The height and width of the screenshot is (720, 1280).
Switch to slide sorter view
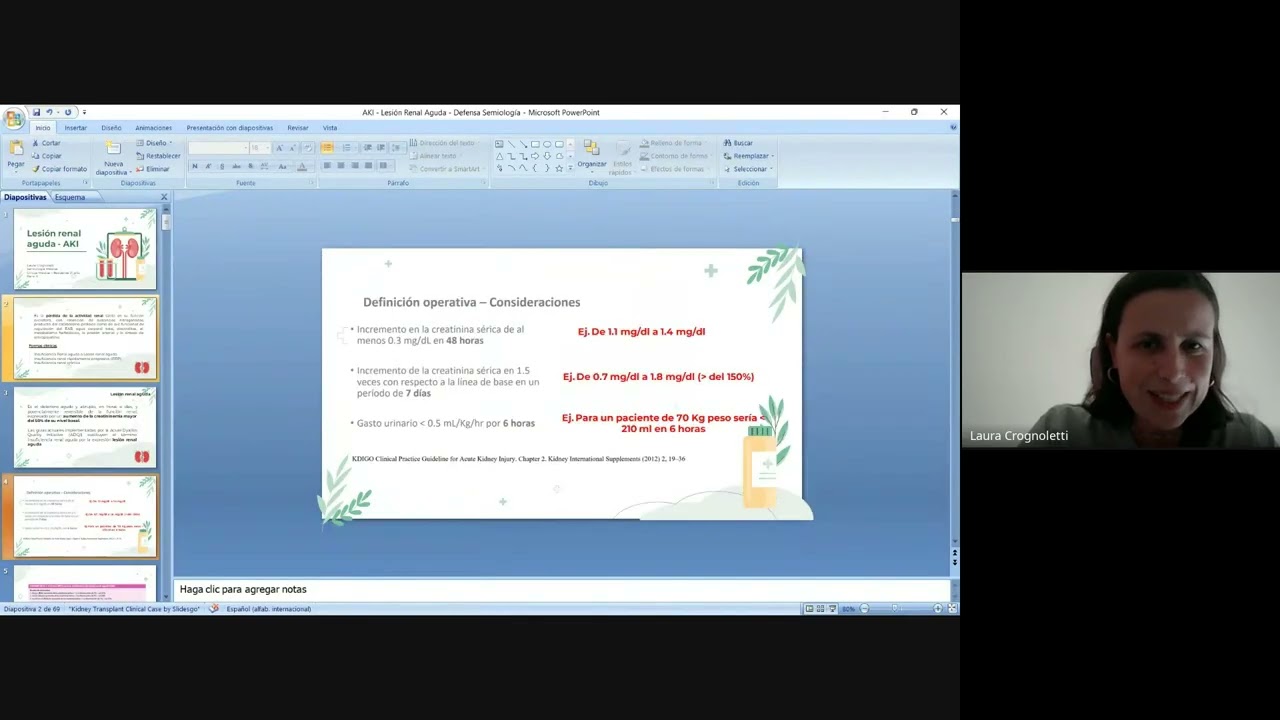click(x=820, y=608)
